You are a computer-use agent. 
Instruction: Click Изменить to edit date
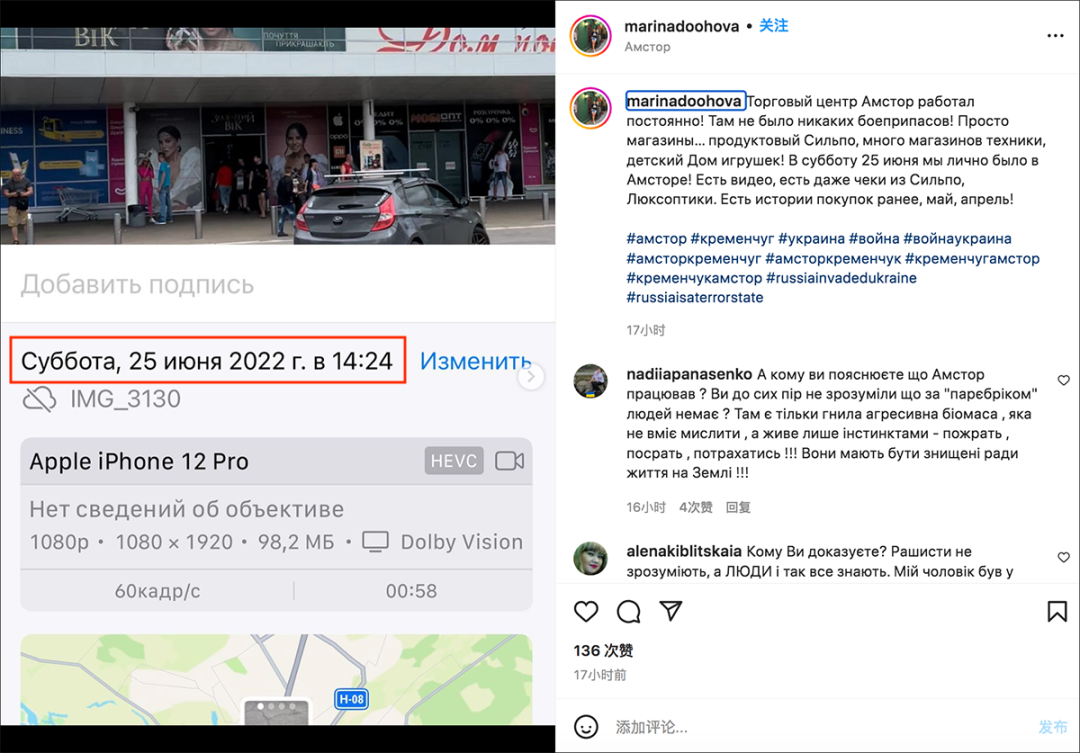click(x=475, y=360)
